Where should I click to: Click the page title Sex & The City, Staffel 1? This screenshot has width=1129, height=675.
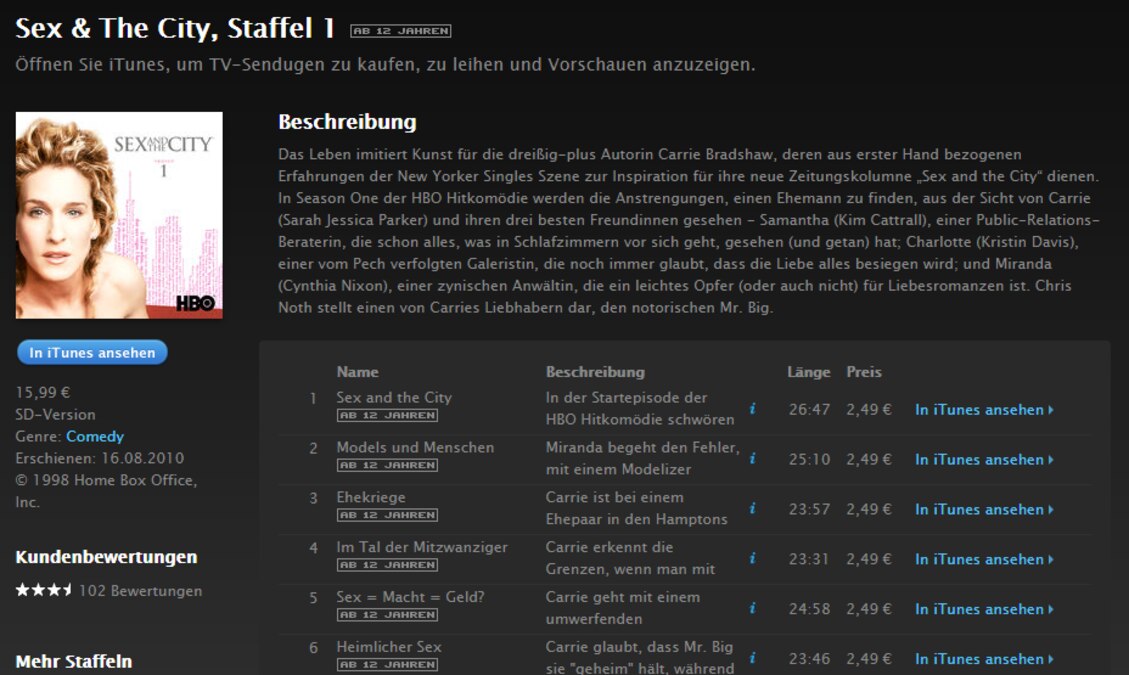point(175,29)
